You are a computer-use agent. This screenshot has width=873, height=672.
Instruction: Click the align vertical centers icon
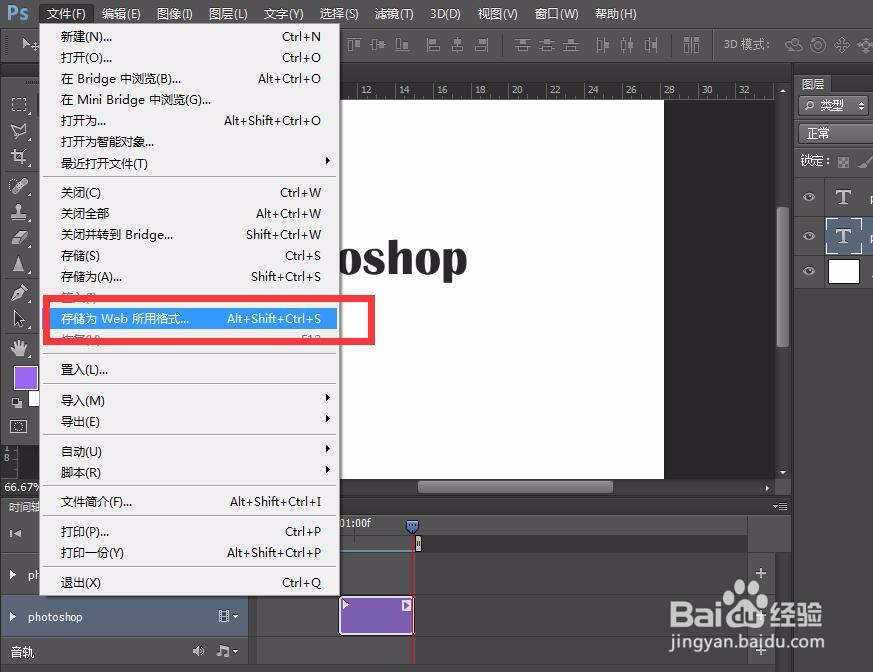(x=377, y=45)
